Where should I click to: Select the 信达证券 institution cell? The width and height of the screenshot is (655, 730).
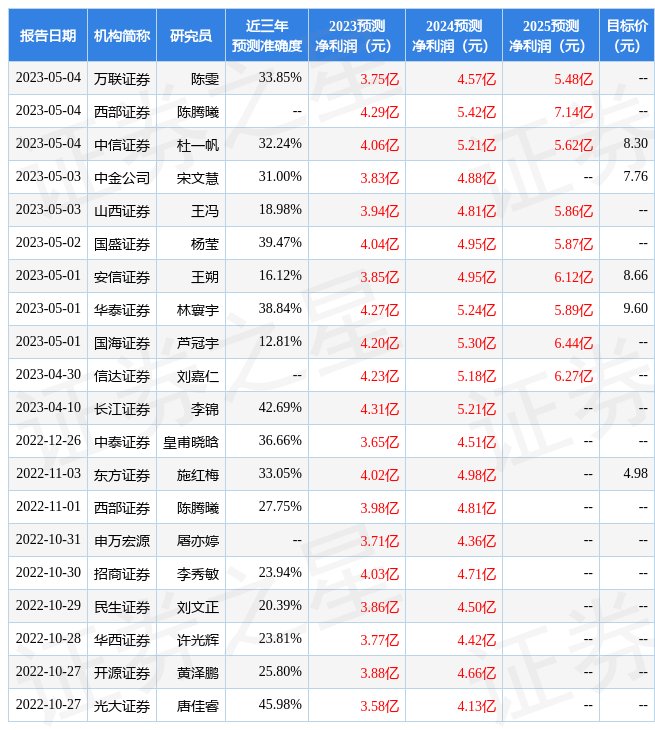[122, 376]
